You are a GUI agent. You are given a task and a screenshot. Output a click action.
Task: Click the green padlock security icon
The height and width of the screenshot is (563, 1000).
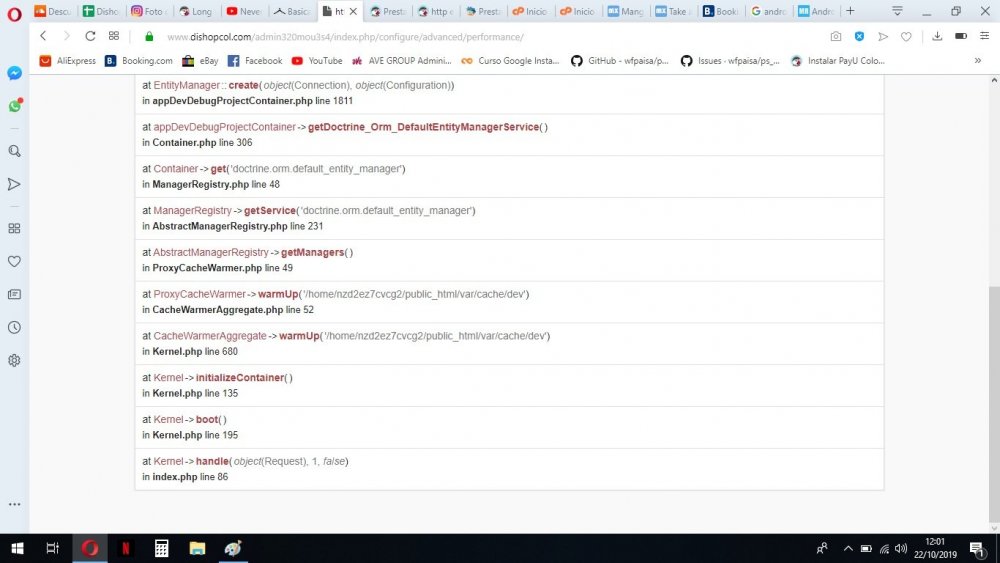149,36
